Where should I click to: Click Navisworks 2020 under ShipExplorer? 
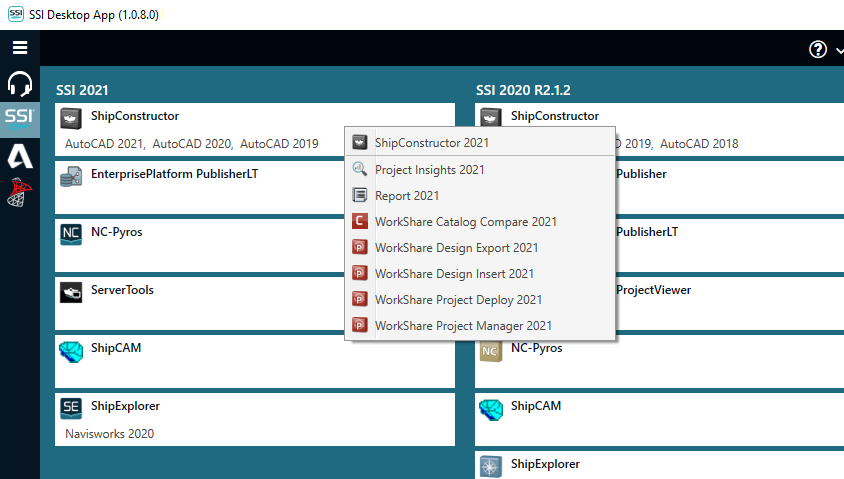[109, 434]
